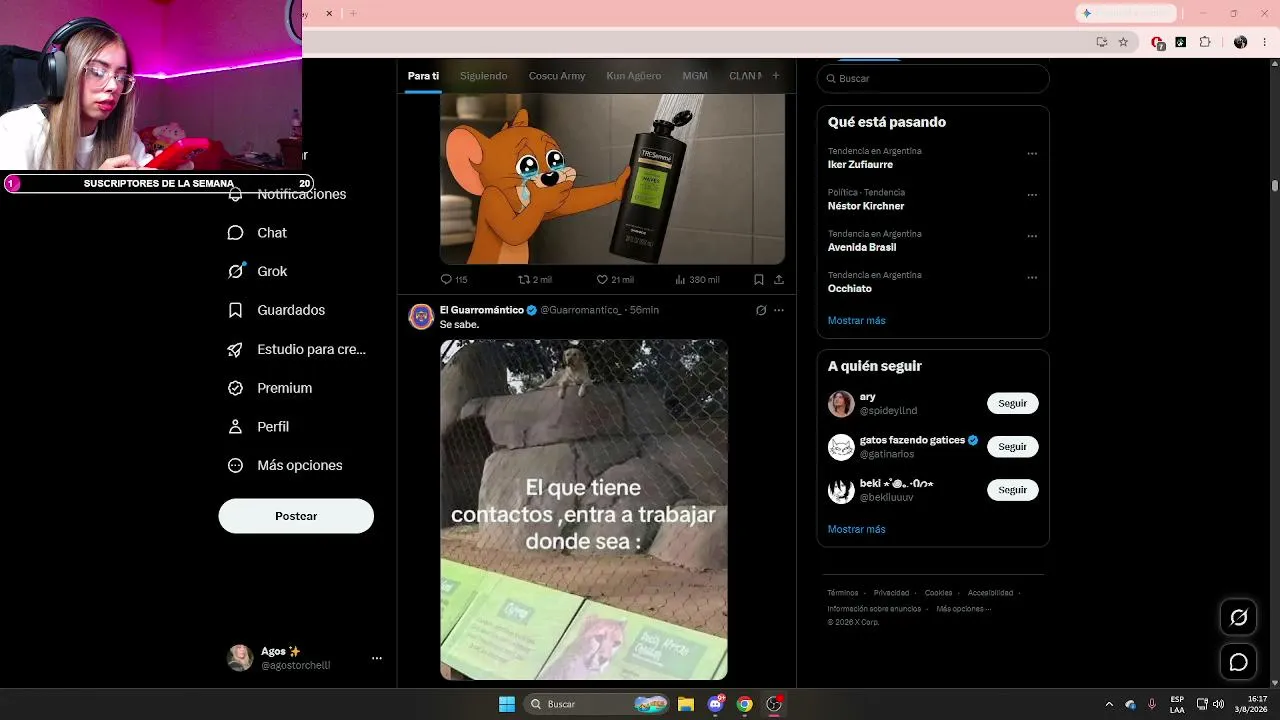Open the Kun Agüero timeline tab
This screenshot has height=720, width=1280.
[633, 76]
